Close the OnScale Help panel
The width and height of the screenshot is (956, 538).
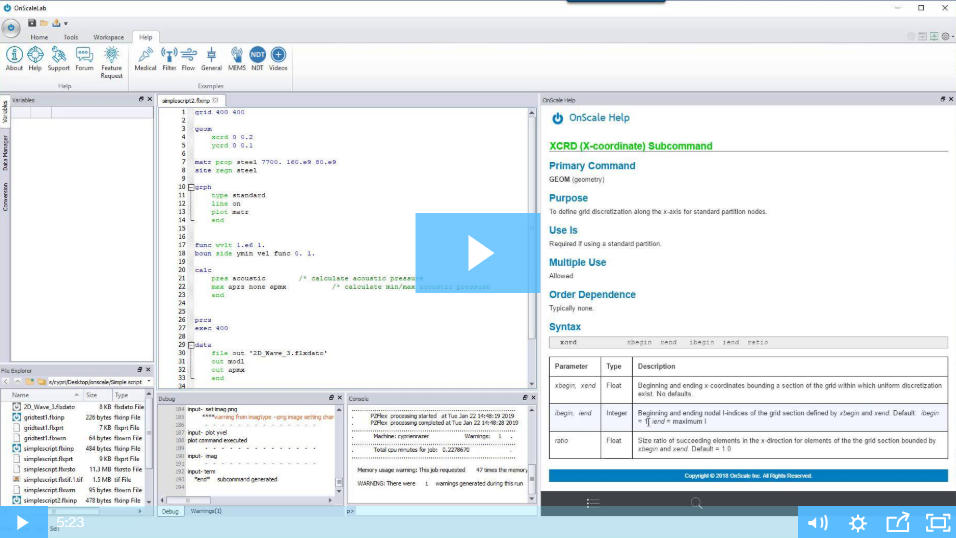pos(951,99)
